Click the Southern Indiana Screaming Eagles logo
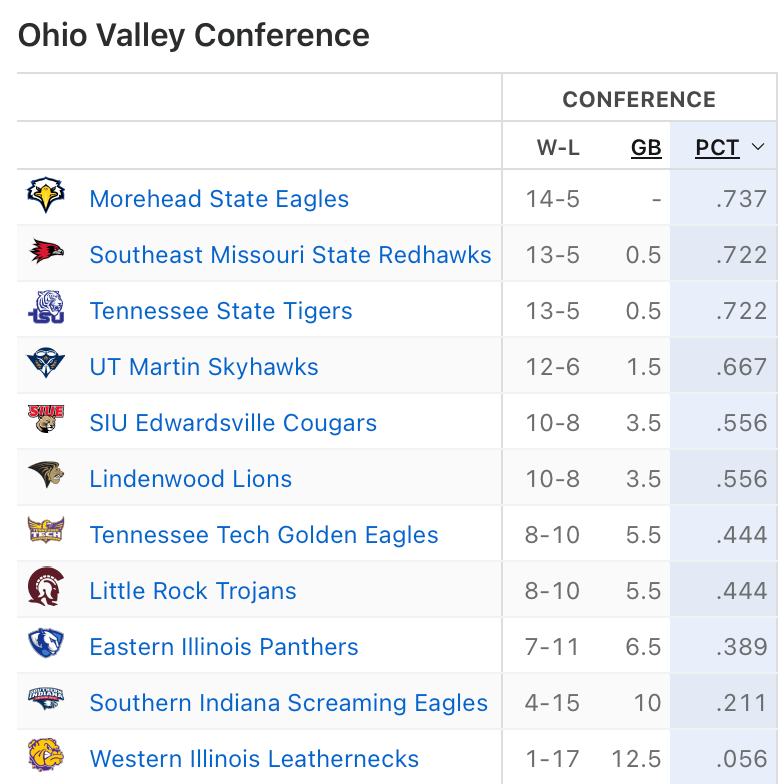778x784 pixels. click(x=46, y=701)
